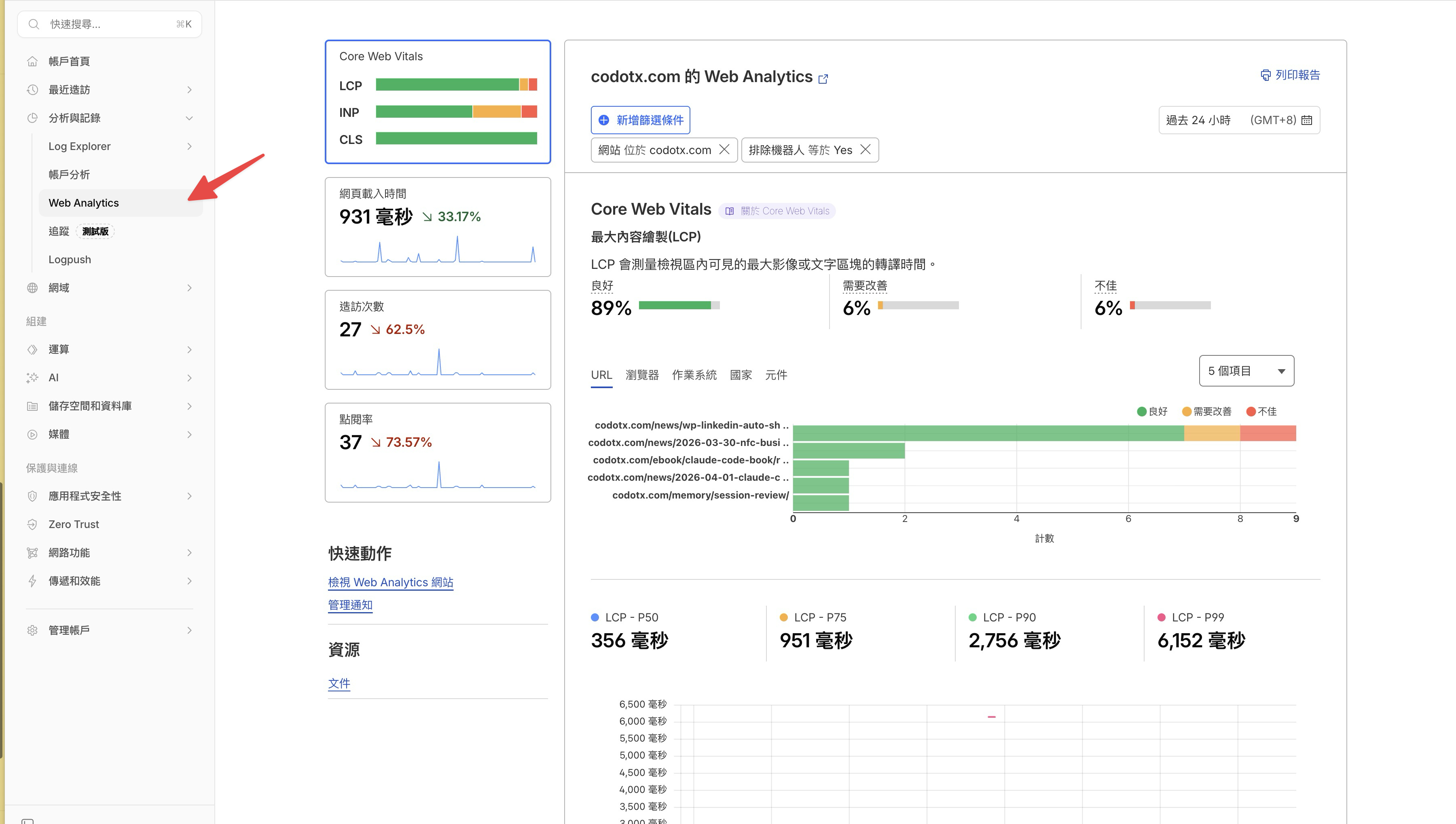Image resolution: width=1456 pixels, height=824 pixels.
Task: Open the AI section sparkle icon
Action: 33,378
